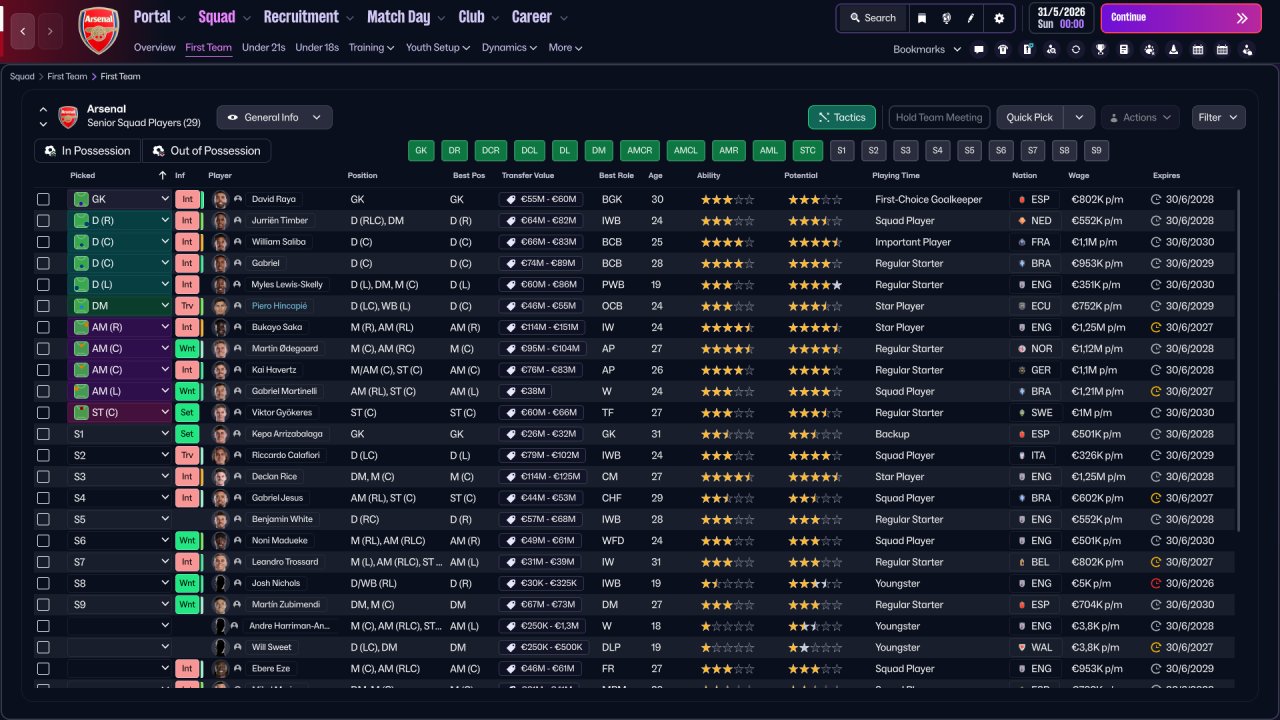
Task: Click the AMCL position pill
Action: pyautogui.click(x=686, y=151)
